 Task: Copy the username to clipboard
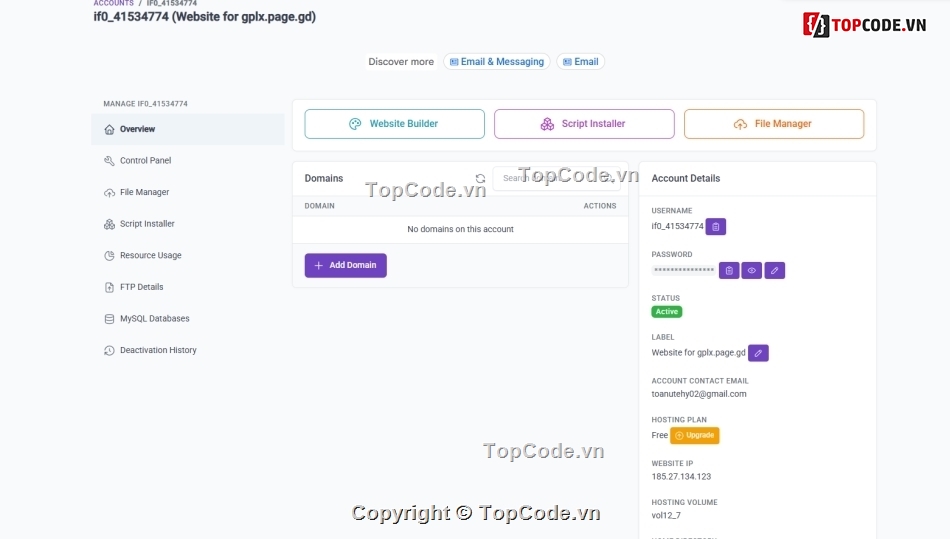coord(716,227)
